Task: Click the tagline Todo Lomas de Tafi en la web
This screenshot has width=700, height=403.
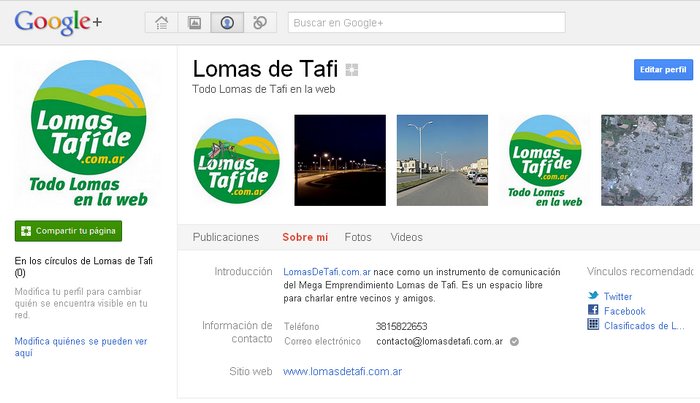Action: pos(264,89)
